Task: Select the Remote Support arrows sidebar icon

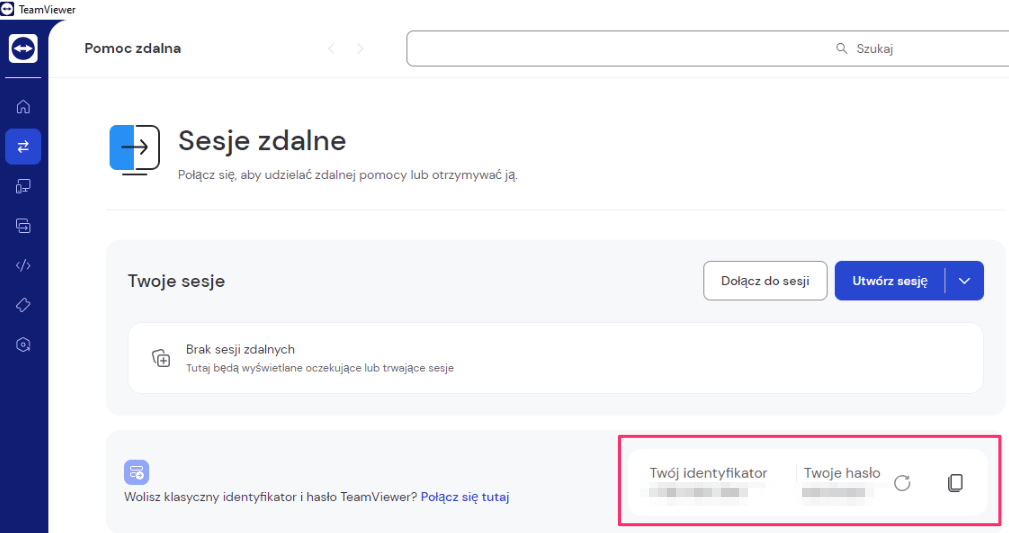Action: tap(23, 147)
